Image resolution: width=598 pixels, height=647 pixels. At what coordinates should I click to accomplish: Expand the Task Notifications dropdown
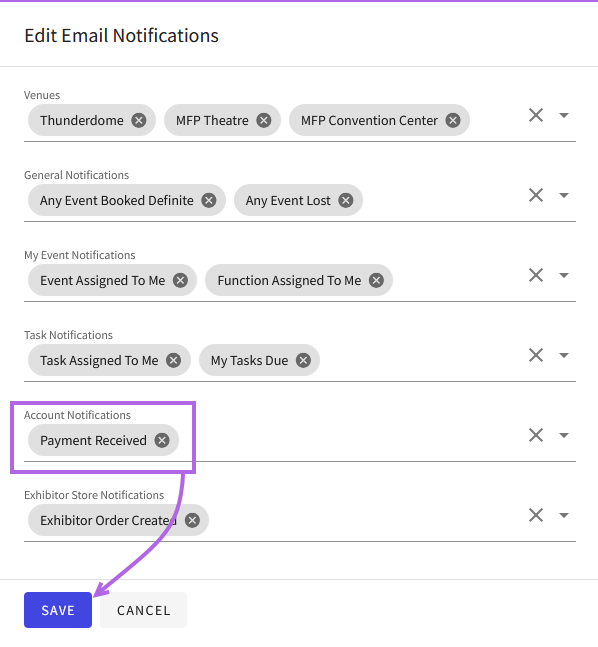pyautogui.click(x=564, y=355)
